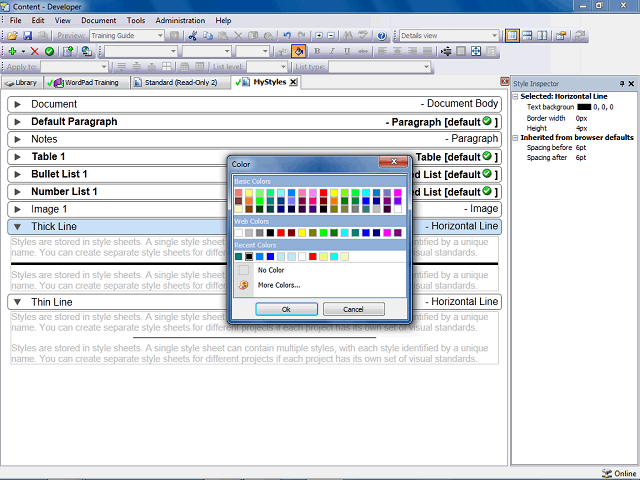Click the Open folder toolbar icon
This screenshot has width=640, height=480.
coord(12,36)
